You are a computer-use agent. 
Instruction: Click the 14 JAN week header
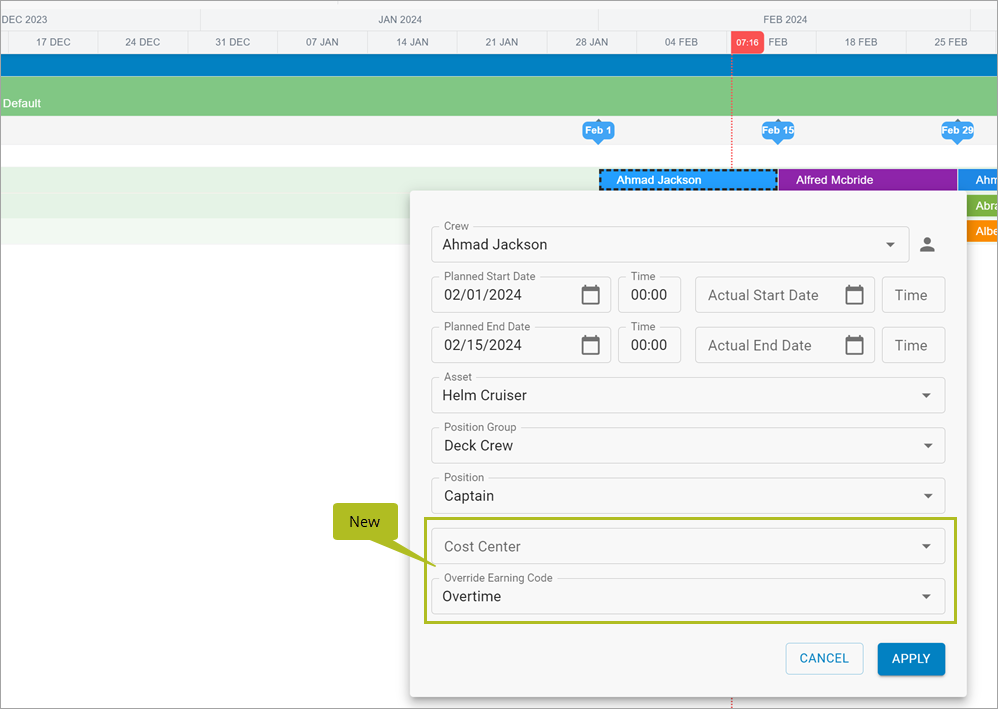point(412,43)
